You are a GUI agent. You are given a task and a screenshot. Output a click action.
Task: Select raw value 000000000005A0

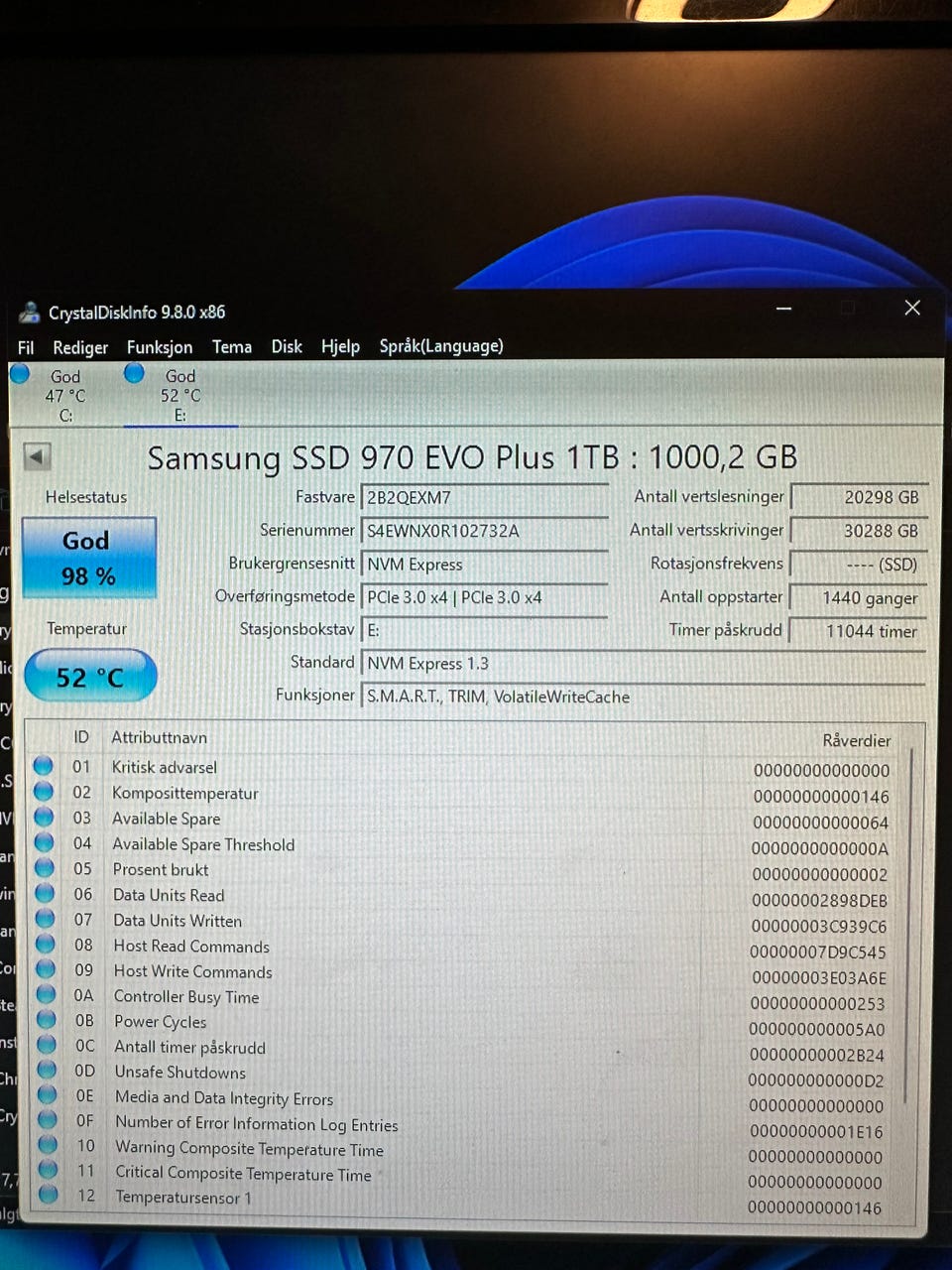coord(817,1029)
